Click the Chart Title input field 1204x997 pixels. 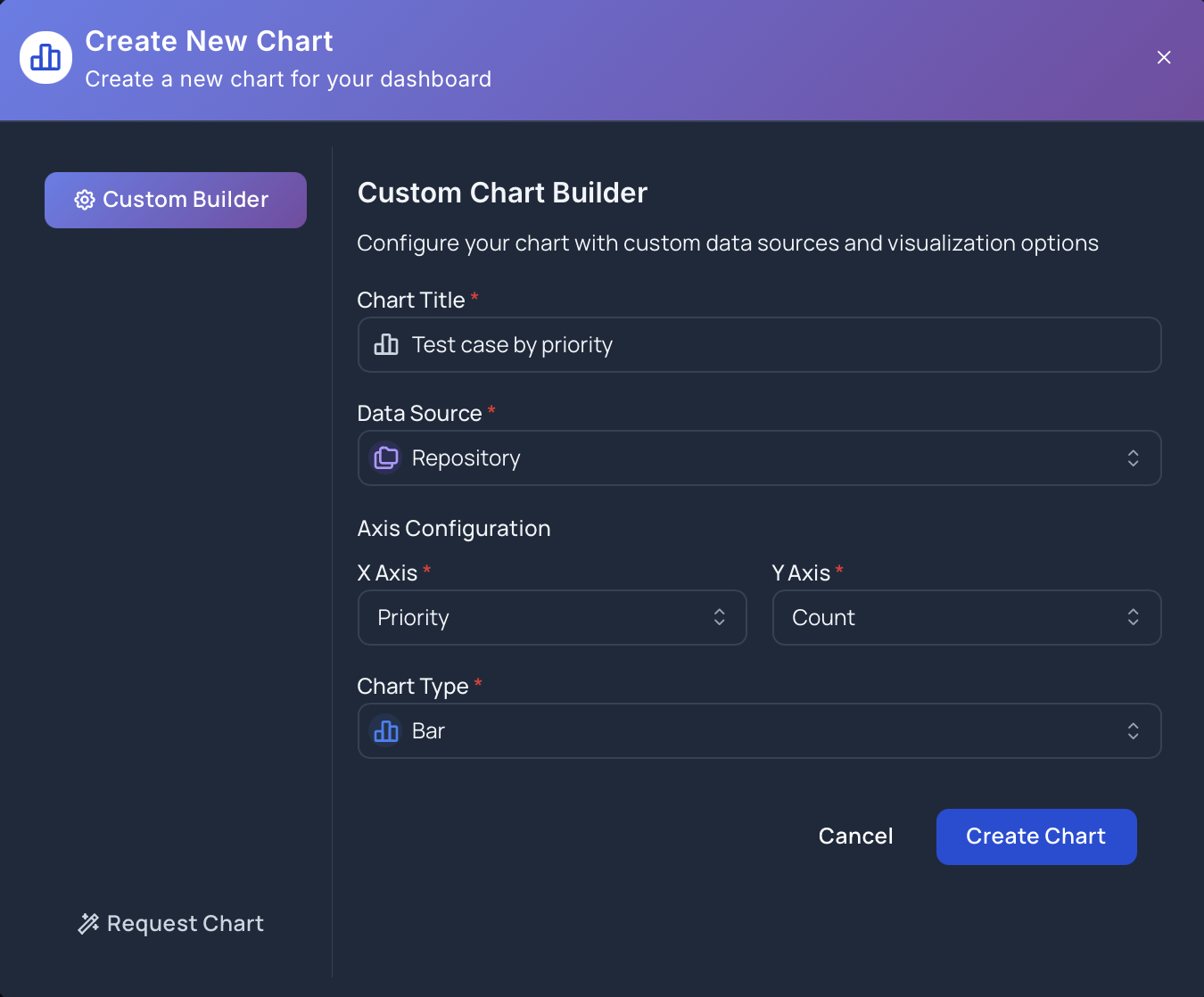[x=759, y=344]
